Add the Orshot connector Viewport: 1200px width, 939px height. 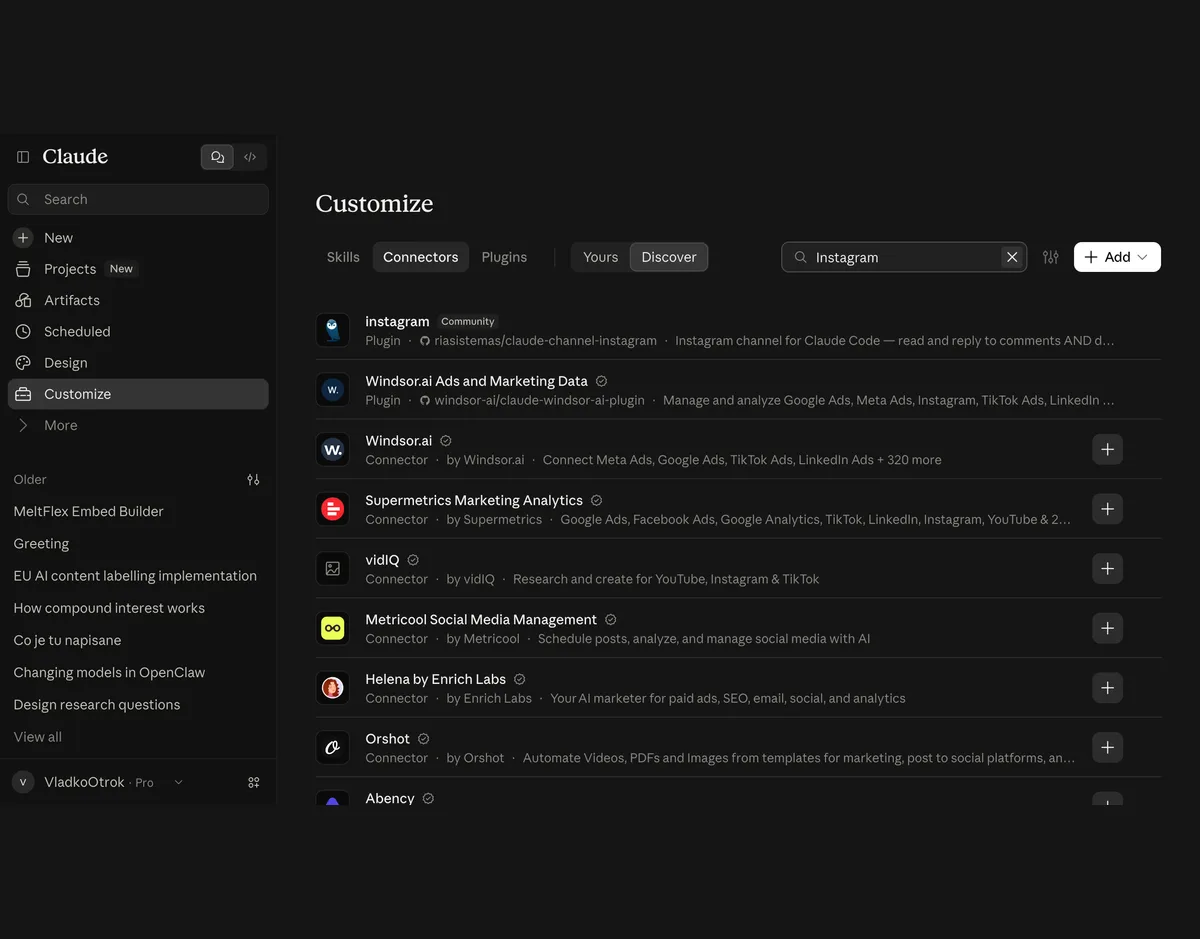[1107, 747]
